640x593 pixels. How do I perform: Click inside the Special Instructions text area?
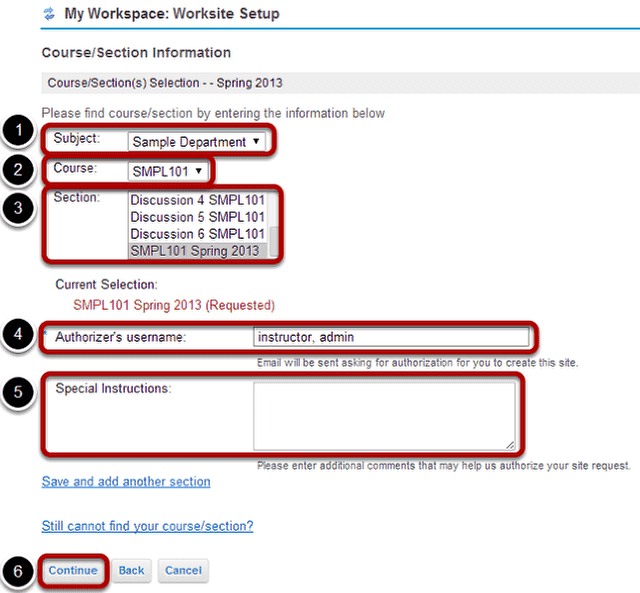tap(384, 416)
